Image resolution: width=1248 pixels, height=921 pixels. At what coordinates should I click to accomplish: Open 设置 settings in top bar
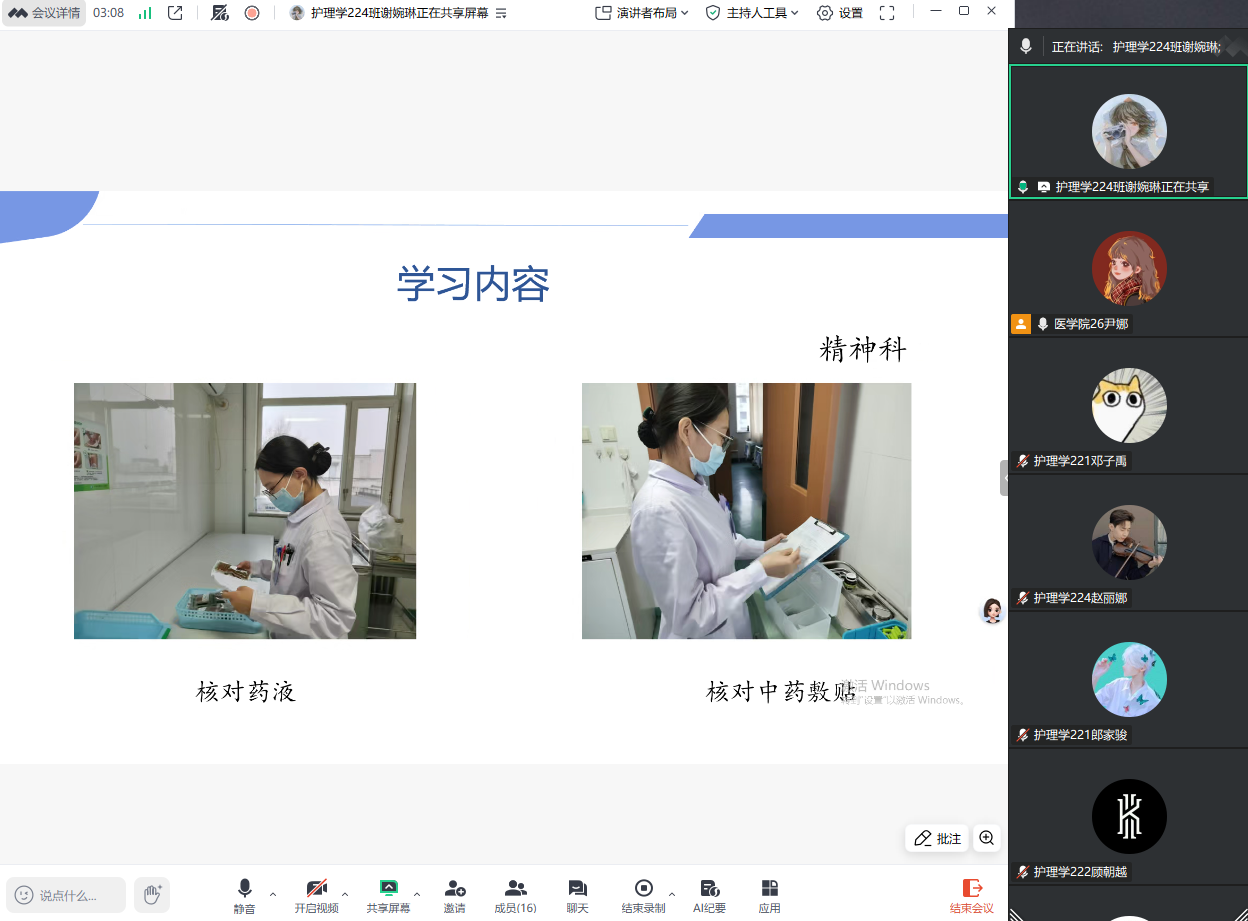(x=840, y=13)
